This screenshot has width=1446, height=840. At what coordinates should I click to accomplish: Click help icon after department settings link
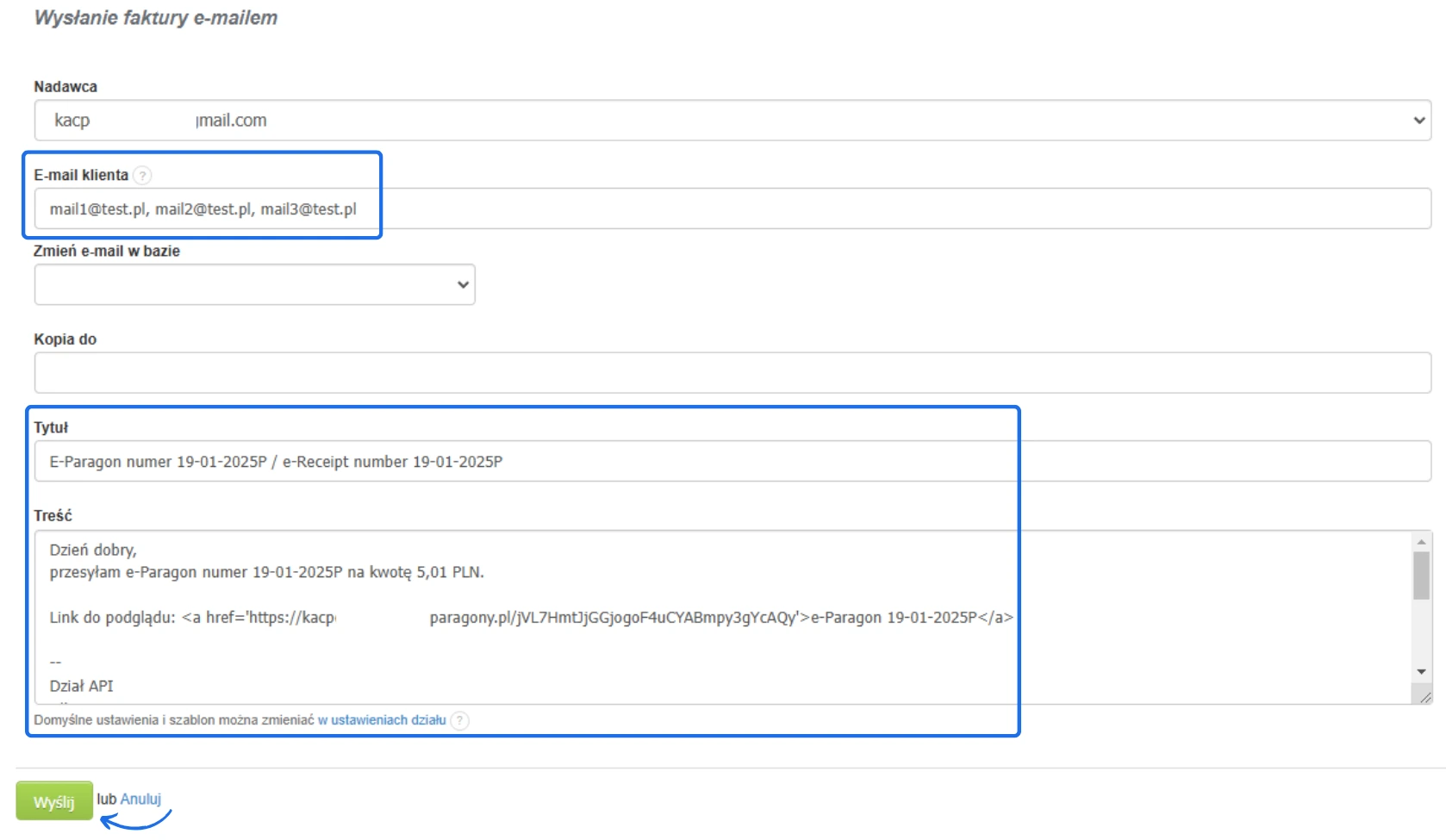point(460,720)
